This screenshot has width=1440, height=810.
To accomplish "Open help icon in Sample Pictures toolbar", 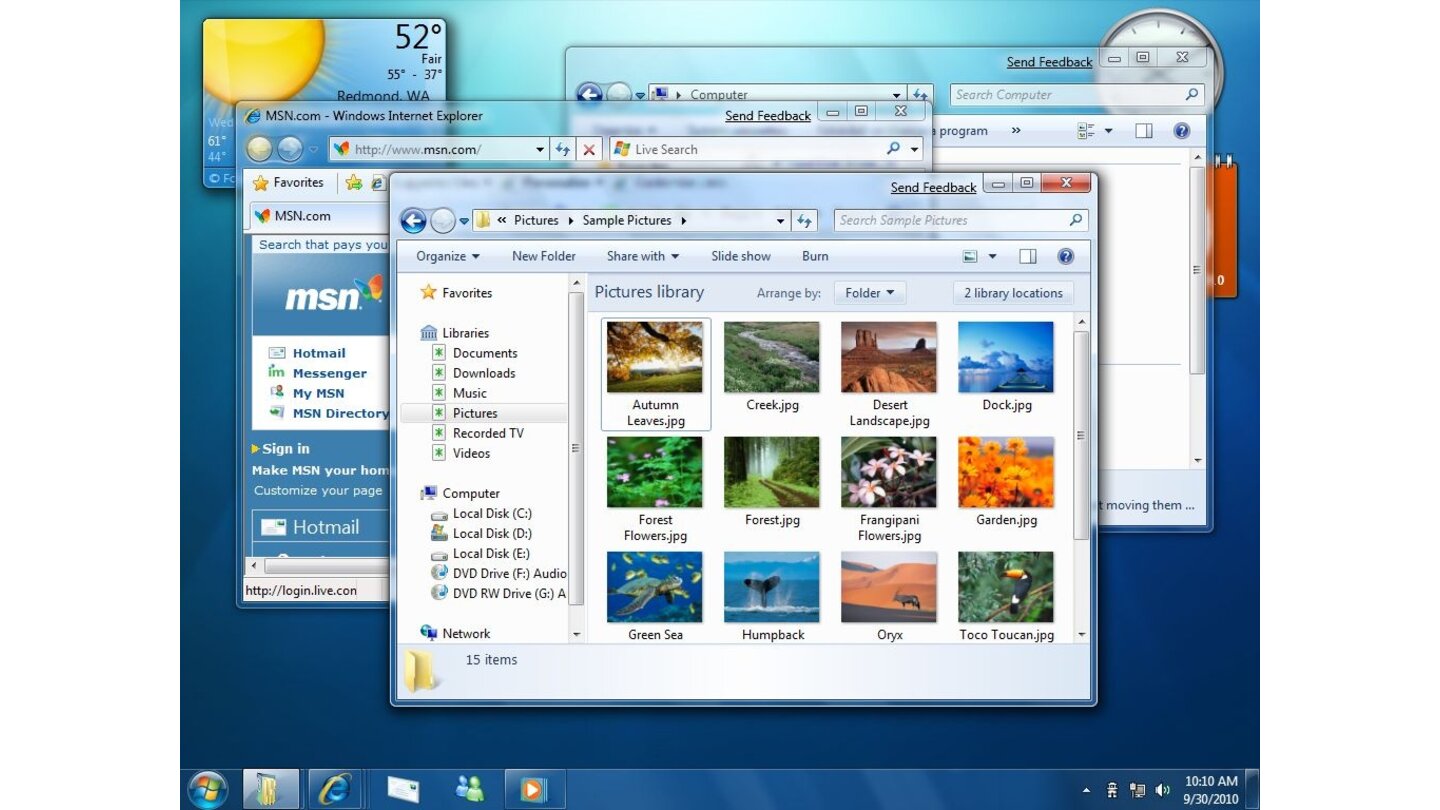I will pos(1066,257).
